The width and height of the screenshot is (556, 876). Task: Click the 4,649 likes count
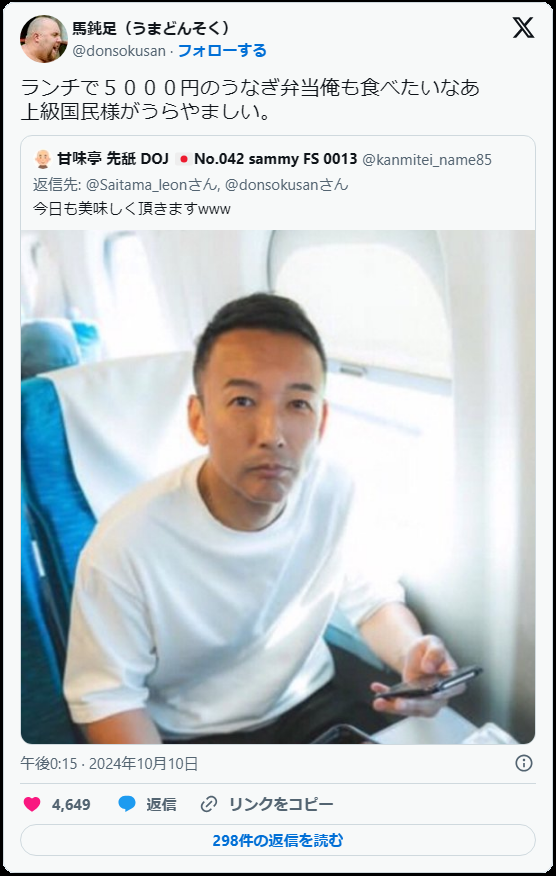(71, 804)
